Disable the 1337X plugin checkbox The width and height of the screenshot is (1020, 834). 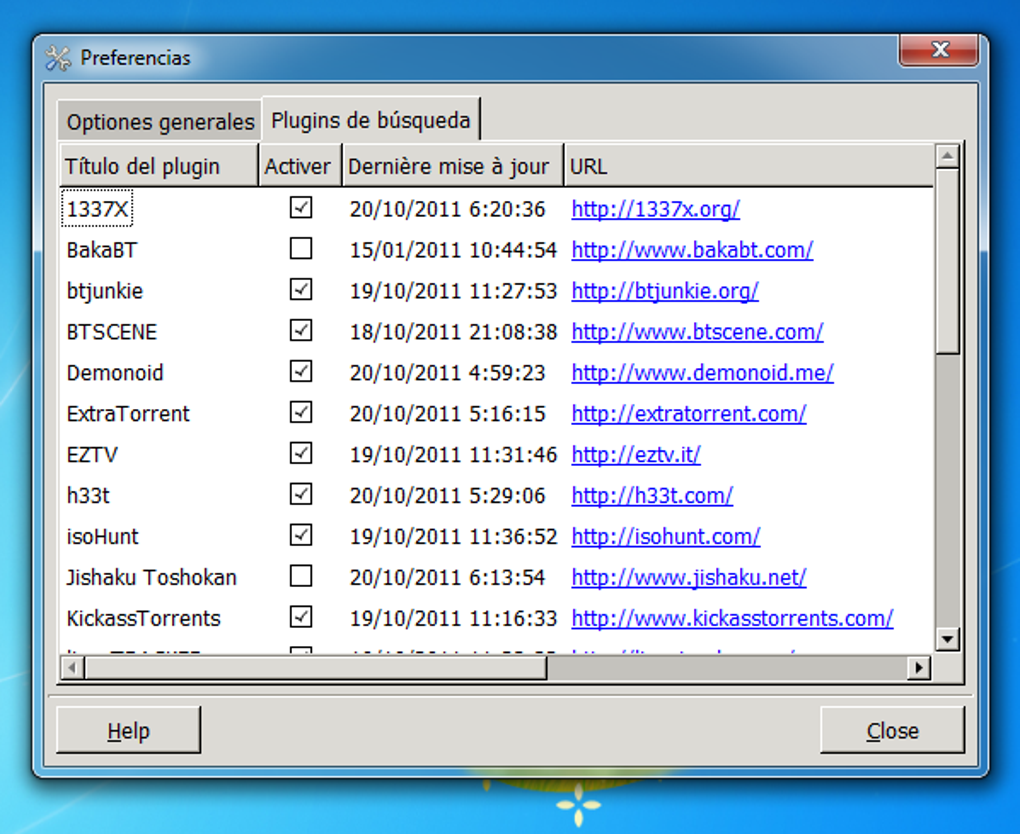[x=301, y=208]
